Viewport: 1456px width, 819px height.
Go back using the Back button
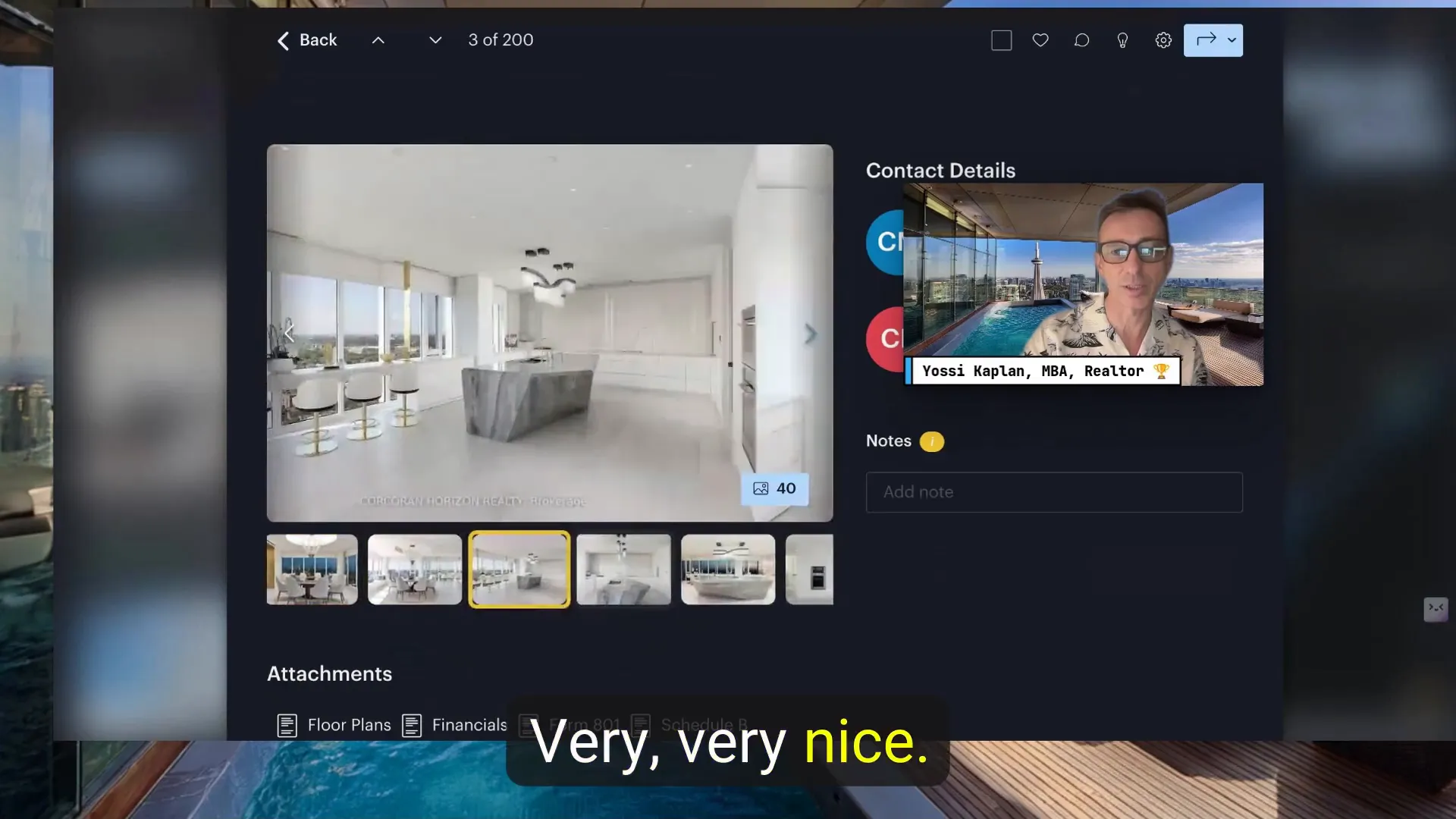(x=307, y=40)
